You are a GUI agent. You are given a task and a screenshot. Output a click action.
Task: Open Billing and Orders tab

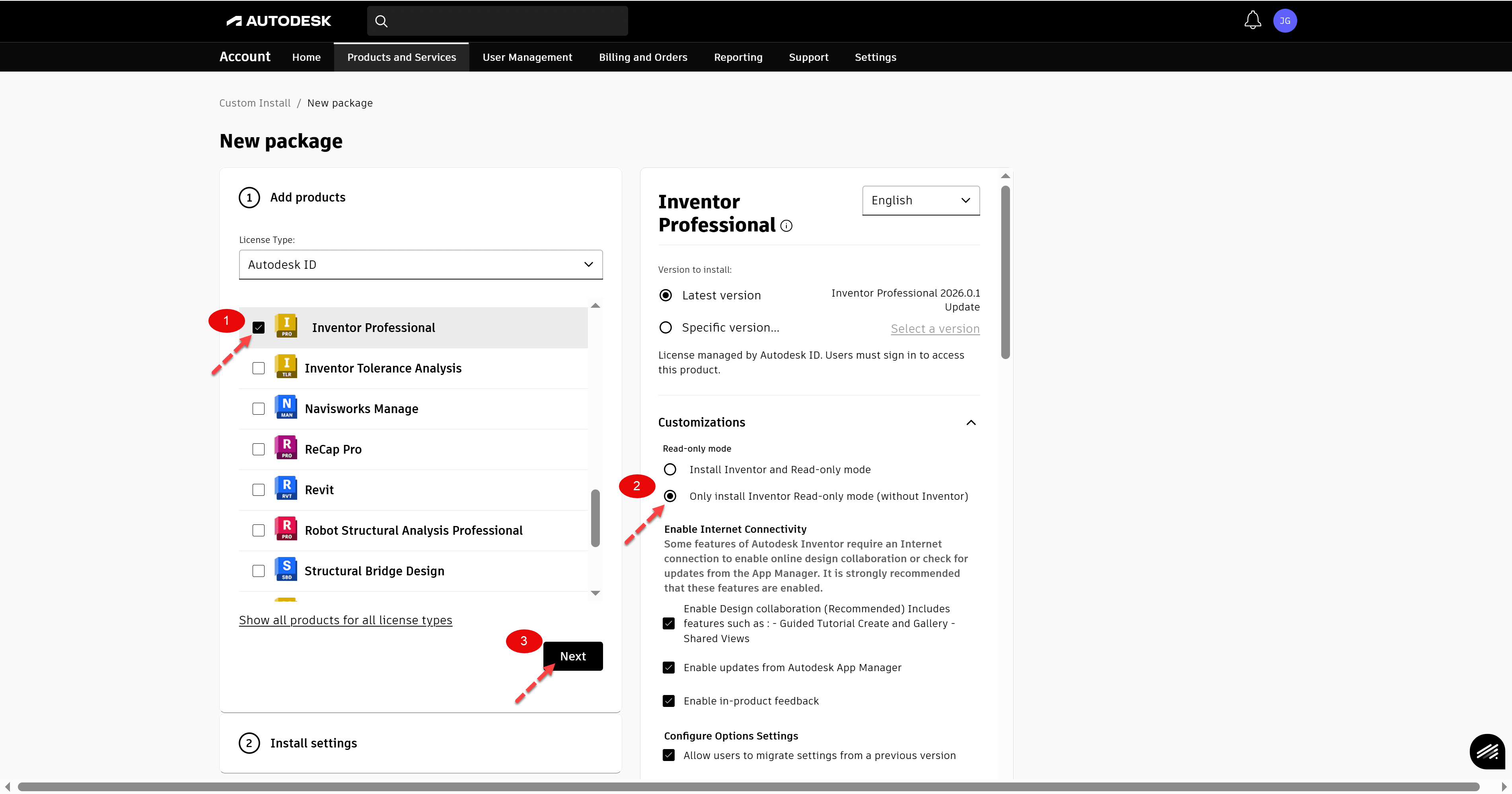click(x=643, y=57)
